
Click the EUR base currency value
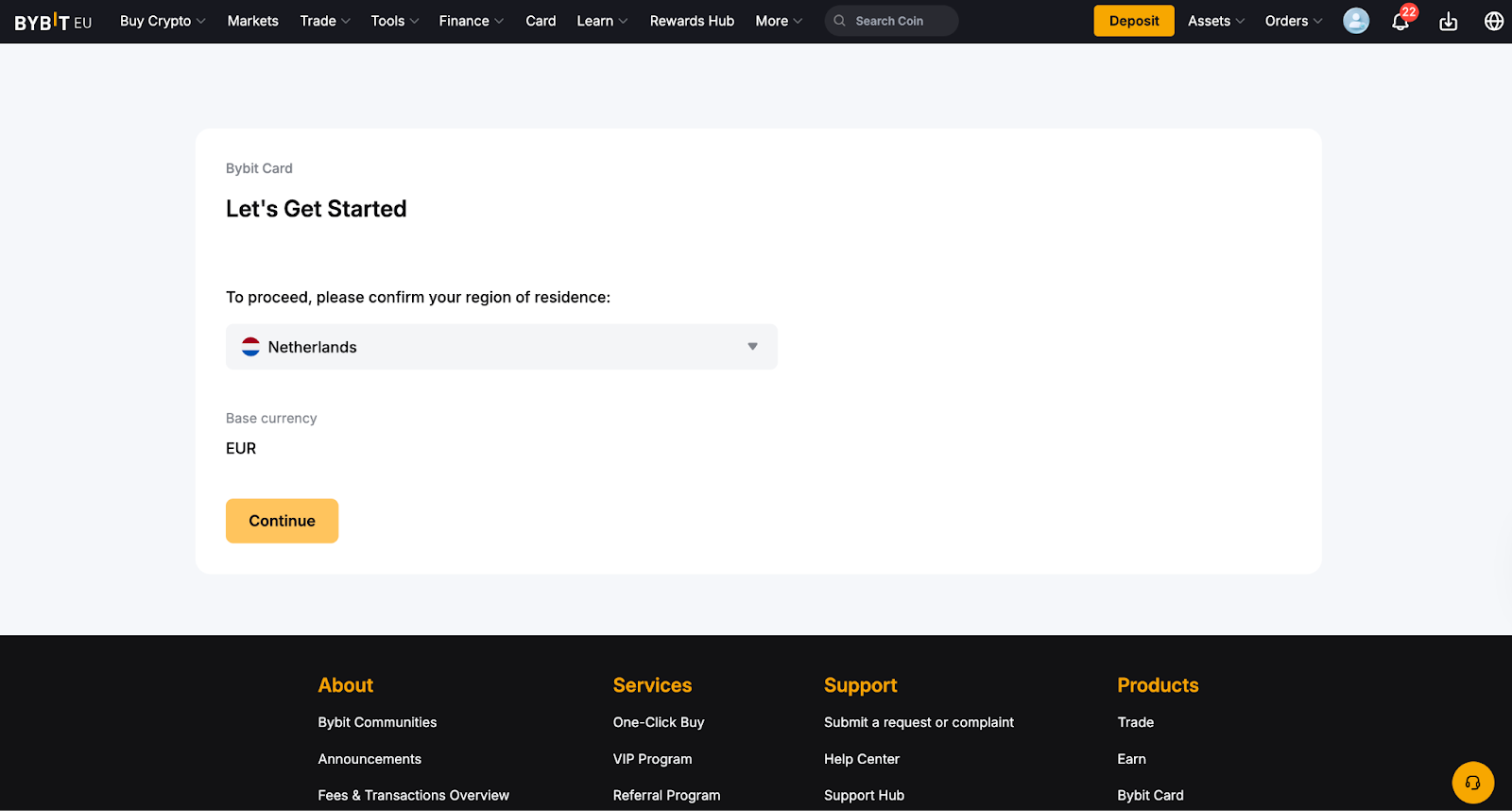(241, 448)
